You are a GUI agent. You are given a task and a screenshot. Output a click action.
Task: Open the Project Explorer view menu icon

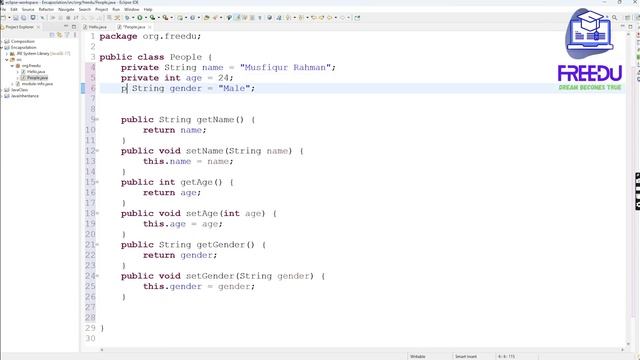(75, 35)
